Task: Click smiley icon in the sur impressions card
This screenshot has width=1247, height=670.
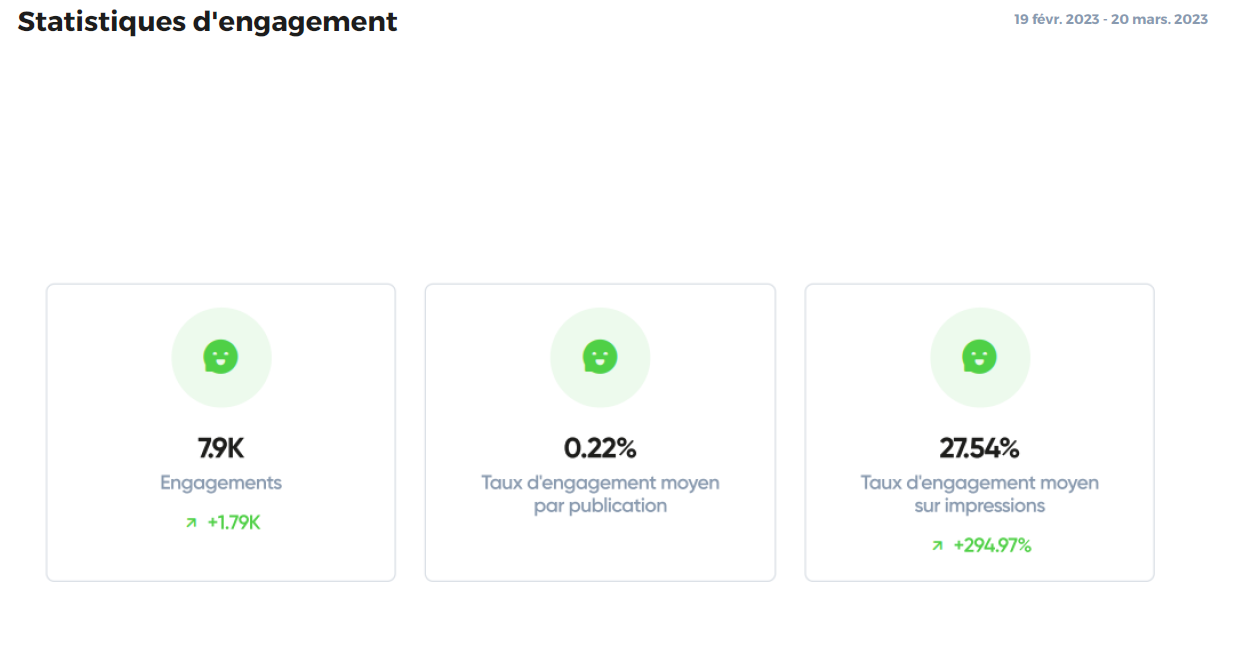Action: (980, 357)
